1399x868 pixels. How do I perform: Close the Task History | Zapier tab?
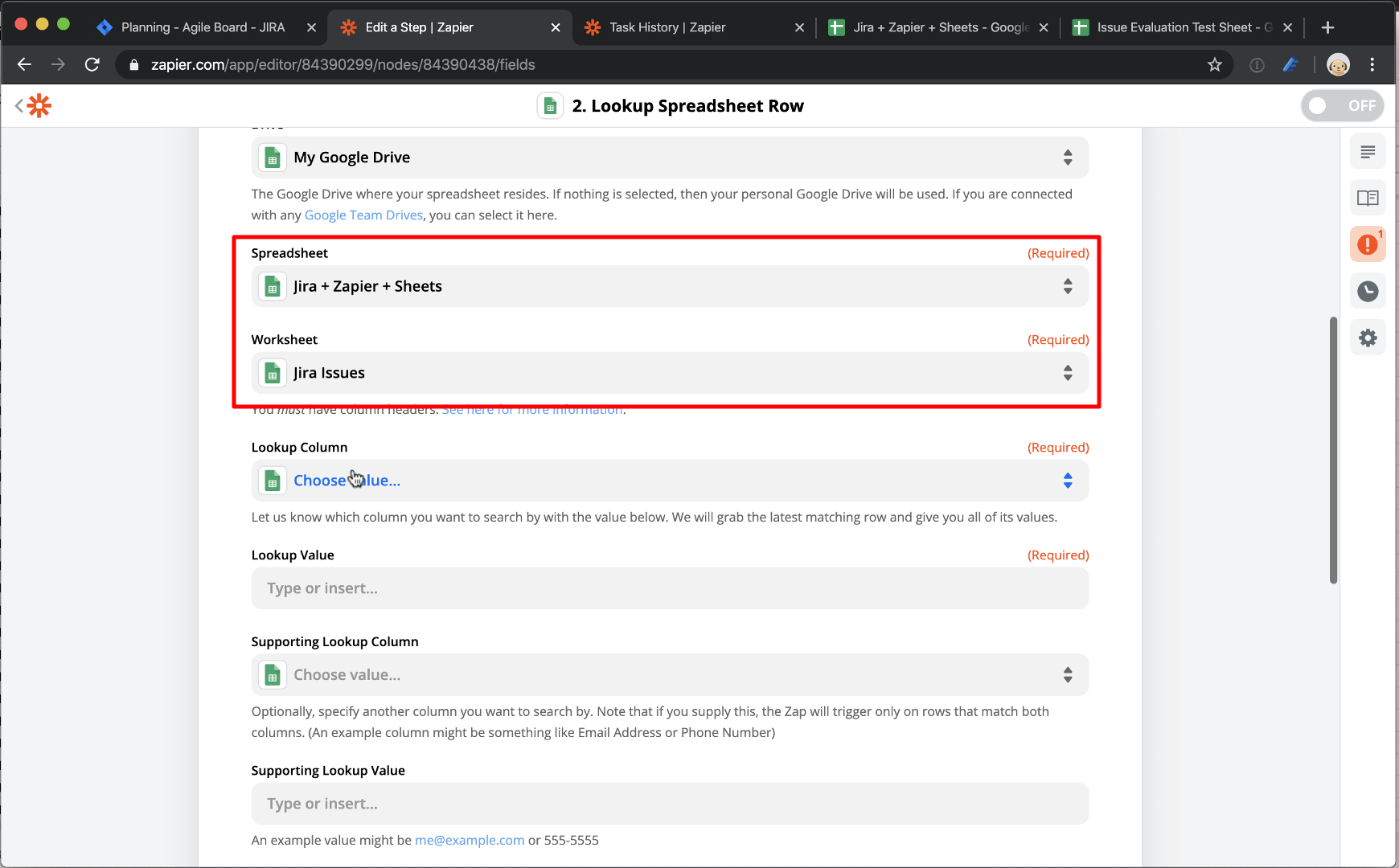(x=799, y=27)
